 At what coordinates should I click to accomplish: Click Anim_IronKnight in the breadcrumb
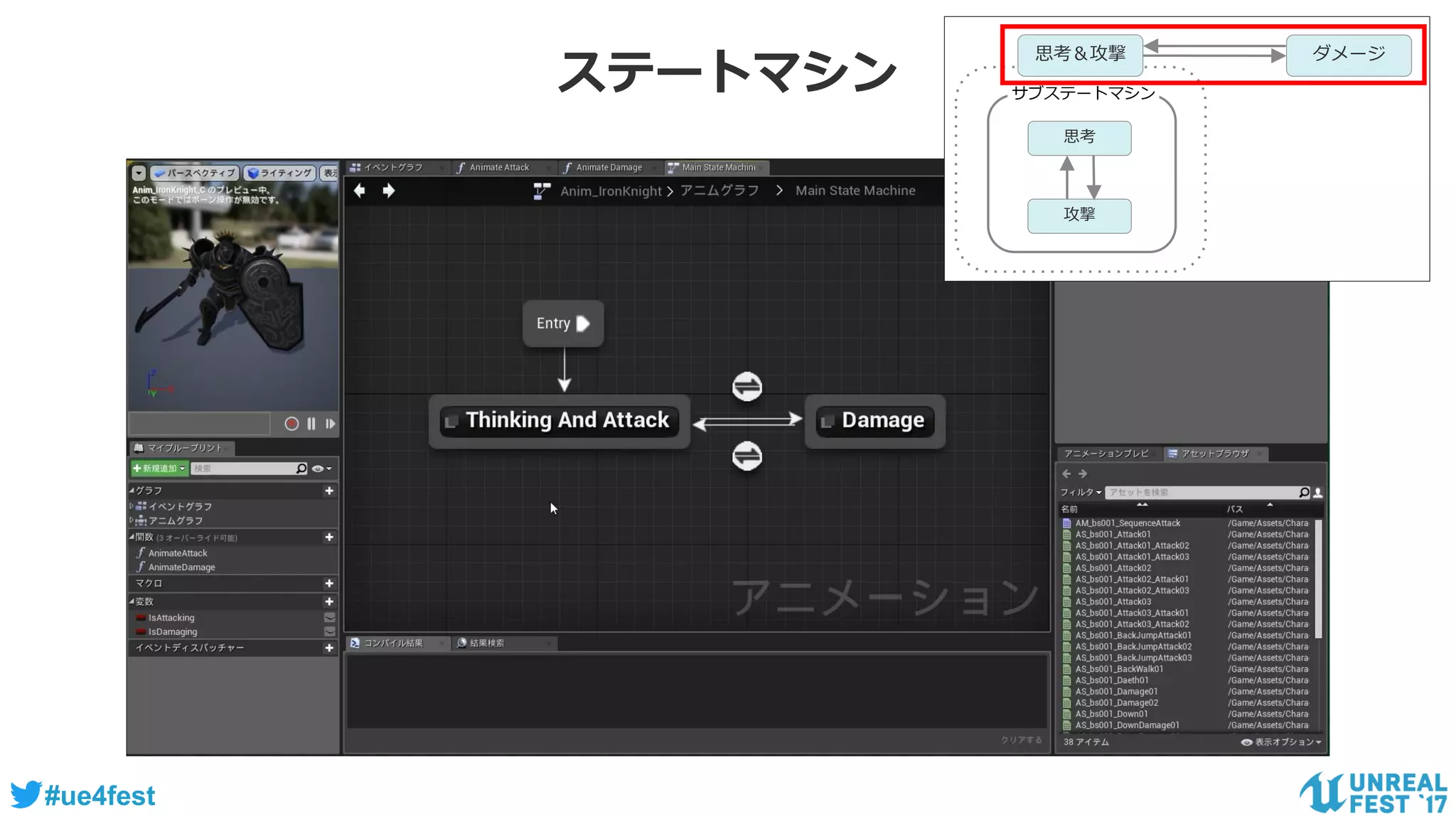(x=611, y=191)
